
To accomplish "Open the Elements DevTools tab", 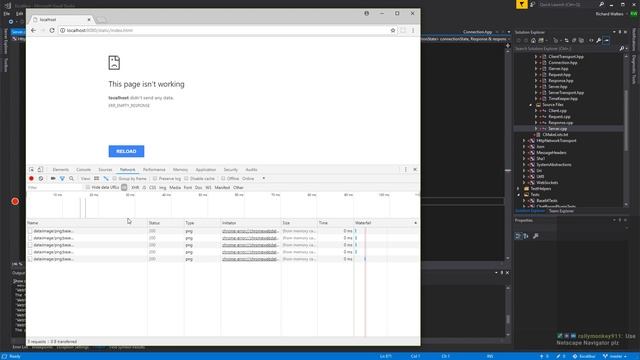I will [x=60, y=170].
